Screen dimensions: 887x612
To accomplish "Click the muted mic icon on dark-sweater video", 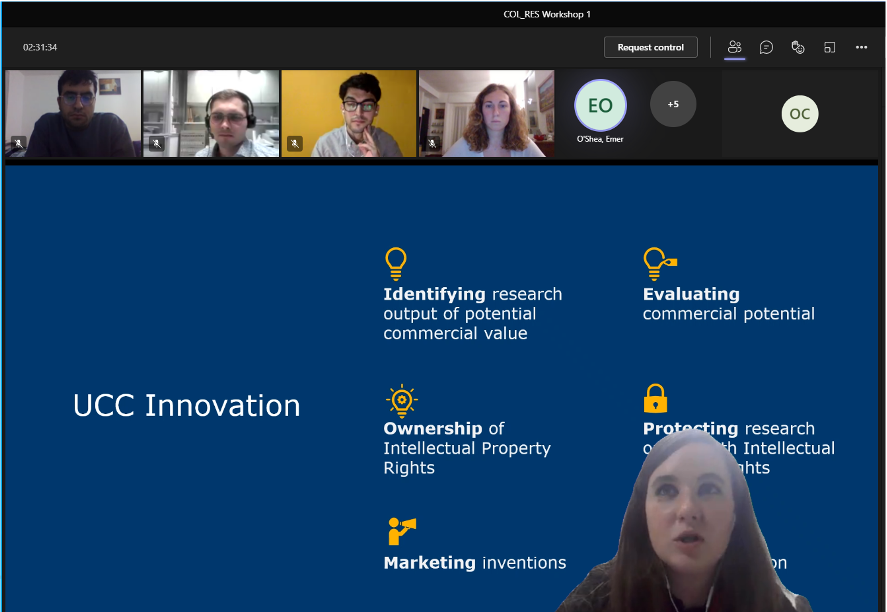I will click(19, 144).
